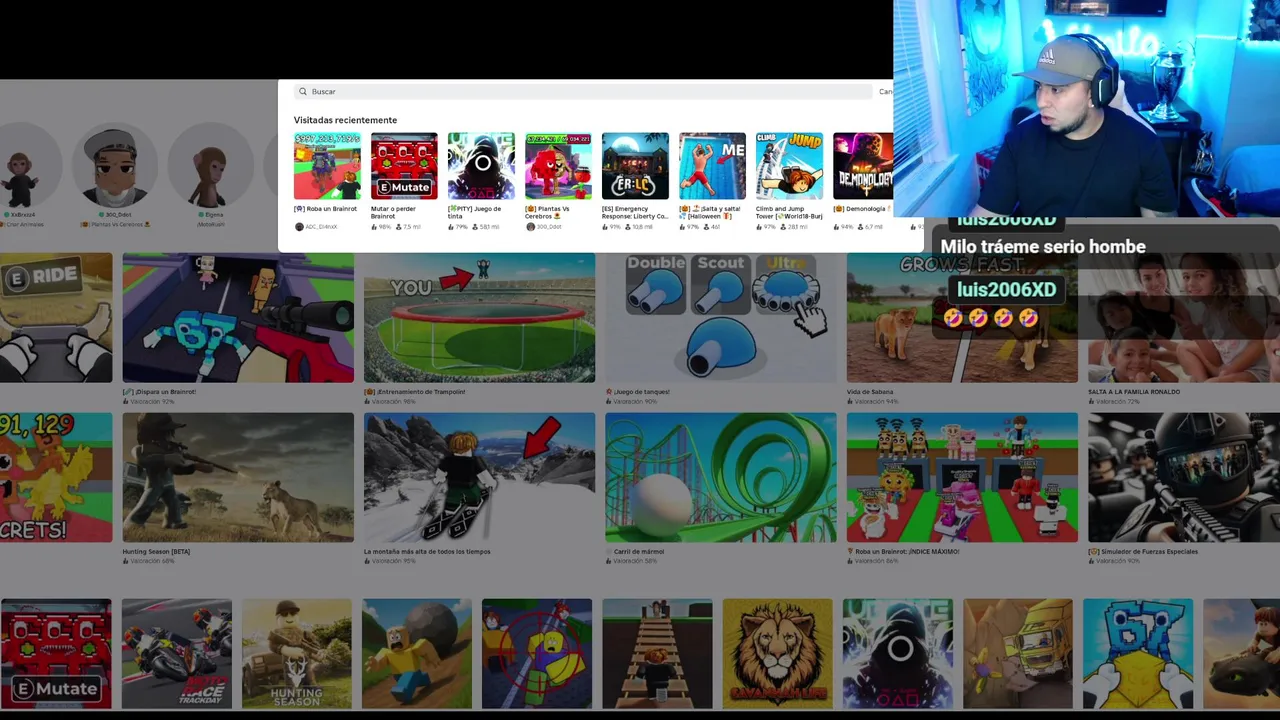The width and height of the screenshot is (1280, 720).
Task: Select crosshair target game tile in bottom row
Action: pyautogui.click(x=536, y=653)
